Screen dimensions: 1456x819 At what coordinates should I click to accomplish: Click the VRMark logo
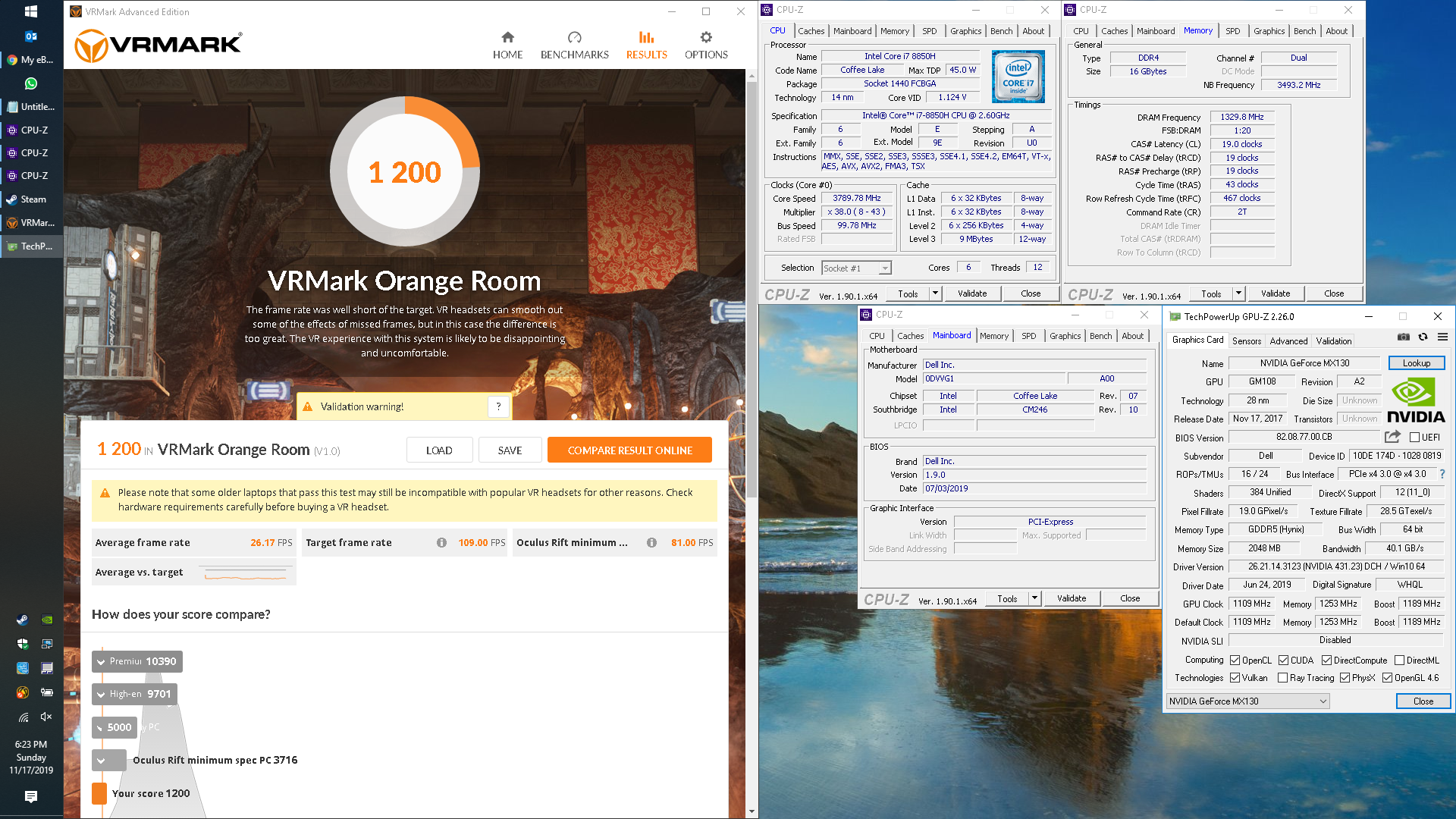158,45
